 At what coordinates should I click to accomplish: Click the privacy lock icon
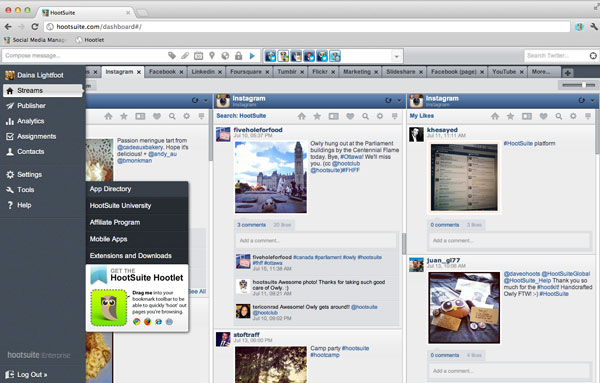pos(238,56)
